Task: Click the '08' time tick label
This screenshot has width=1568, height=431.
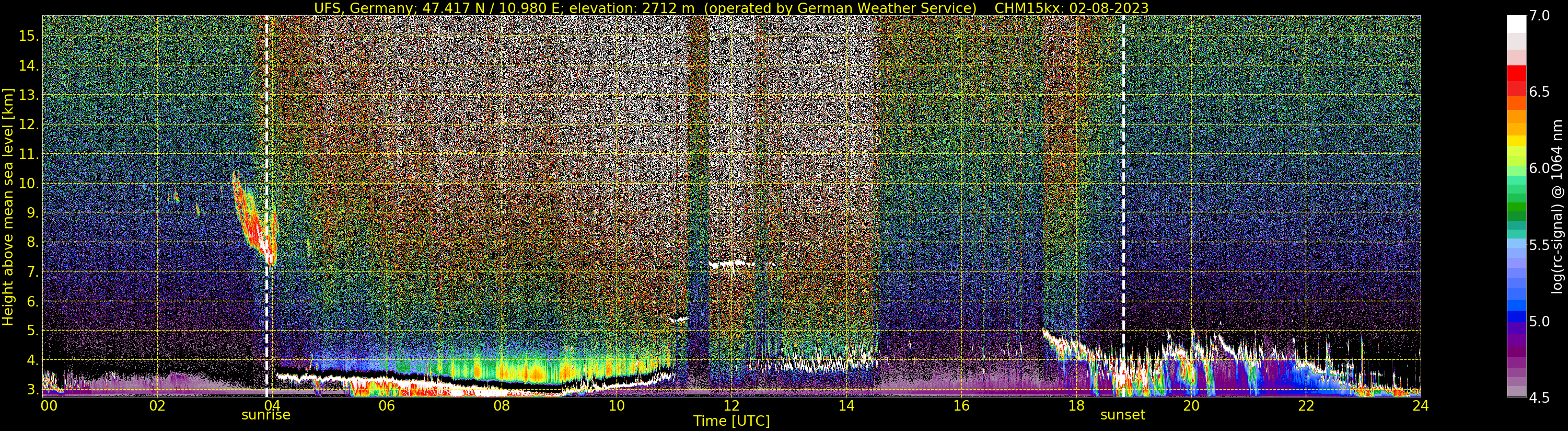Action: 502,405
